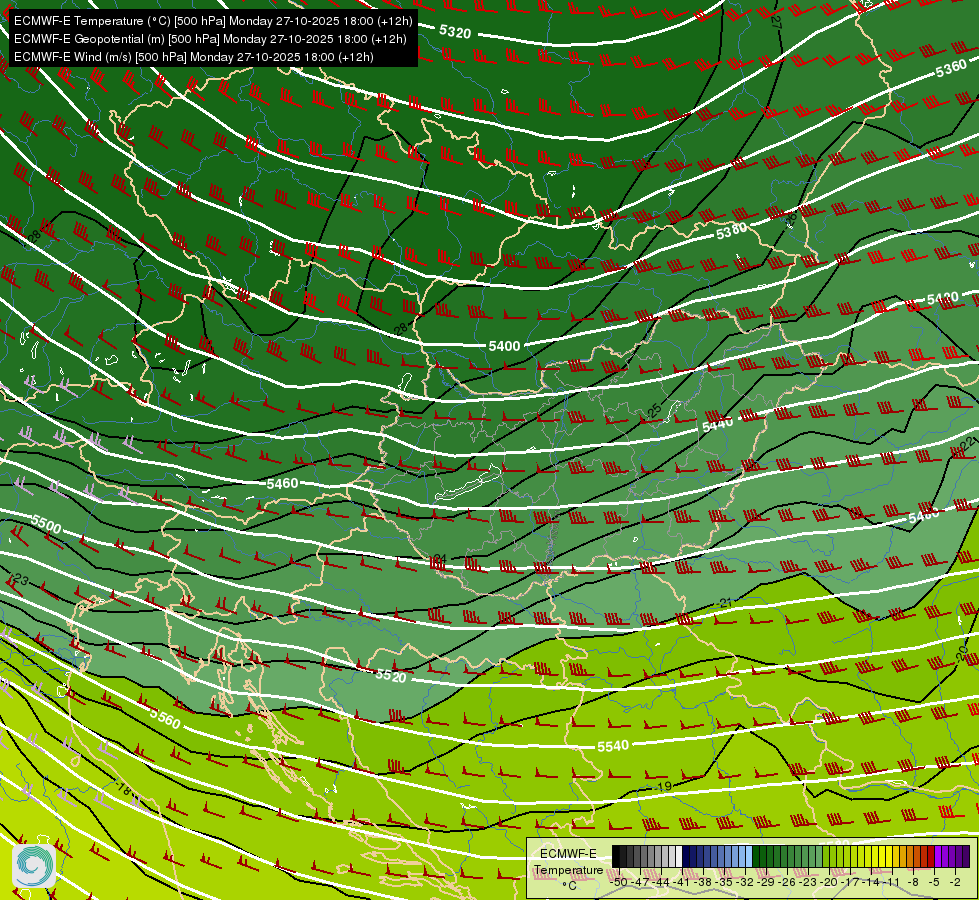This screenshot has width=979, height=900.
Task: Click the 5400 geopotential contour label
Action: tap(504, 346)
